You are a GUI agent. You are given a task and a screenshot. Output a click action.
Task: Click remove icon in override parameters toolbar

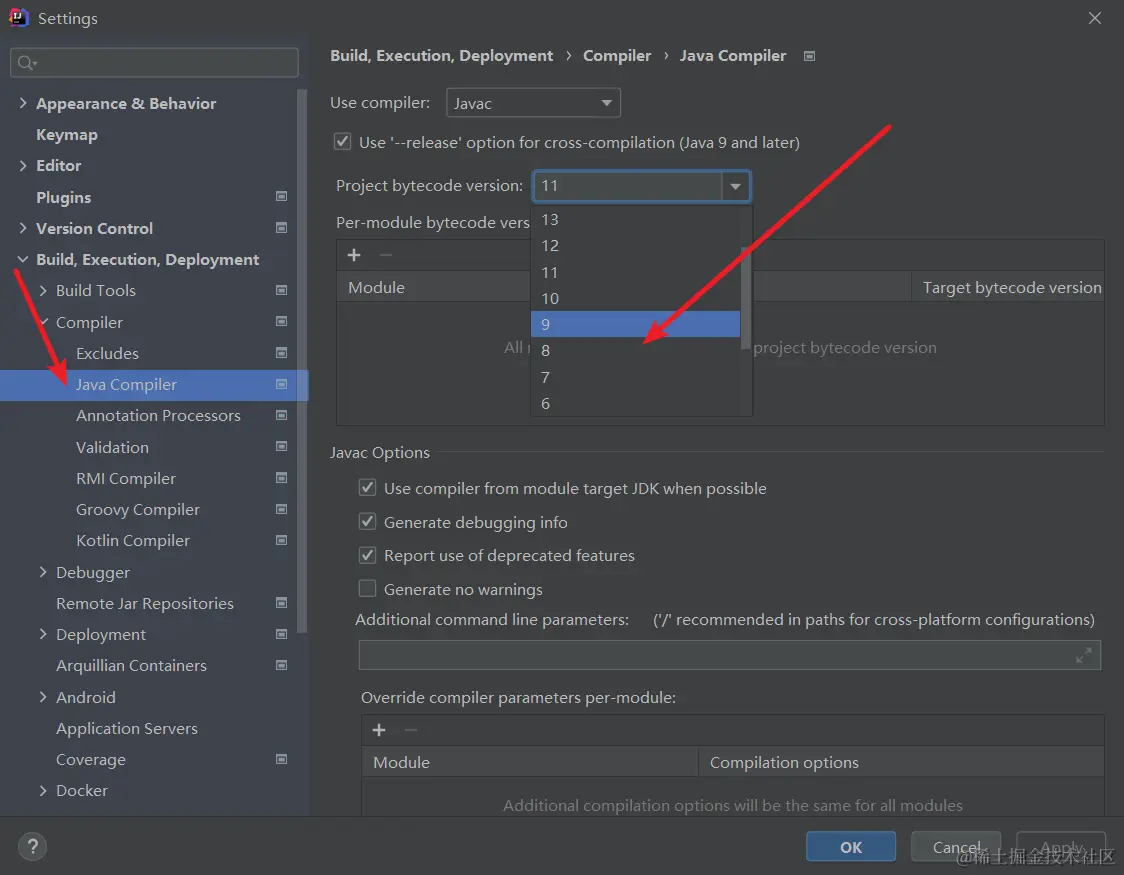(411, 730)
